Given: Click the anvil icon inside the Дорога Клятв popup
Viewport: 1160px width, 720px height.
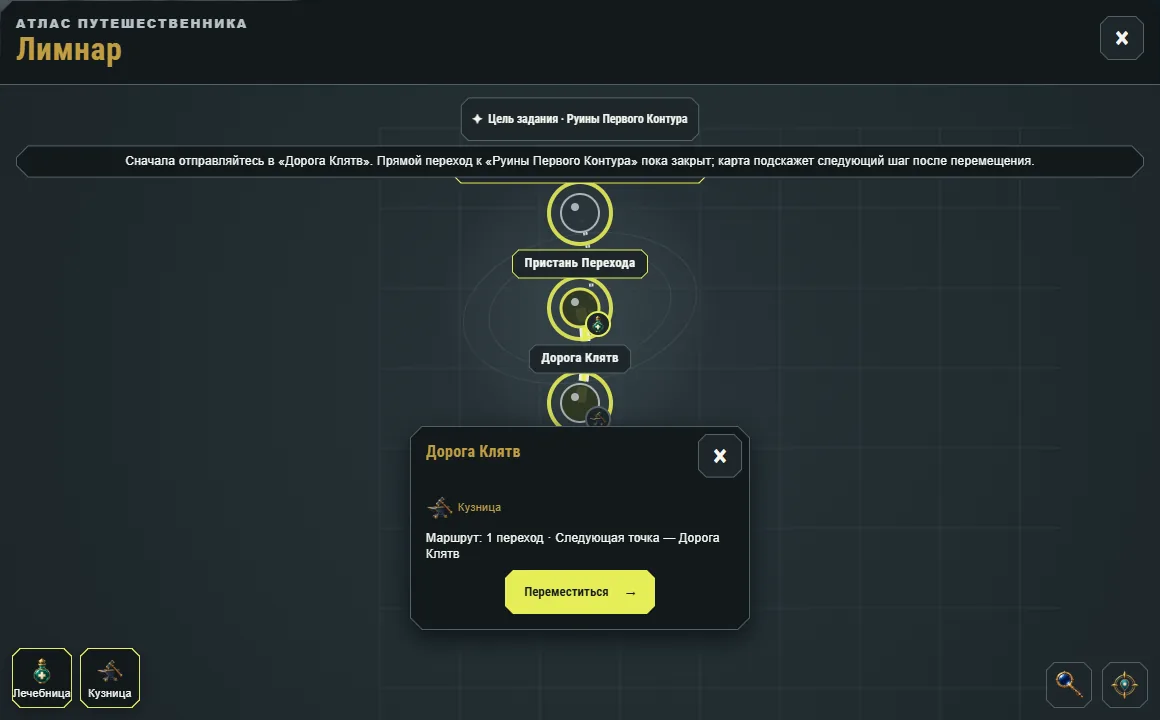Looking at the screenshot, I should point(439,508).
